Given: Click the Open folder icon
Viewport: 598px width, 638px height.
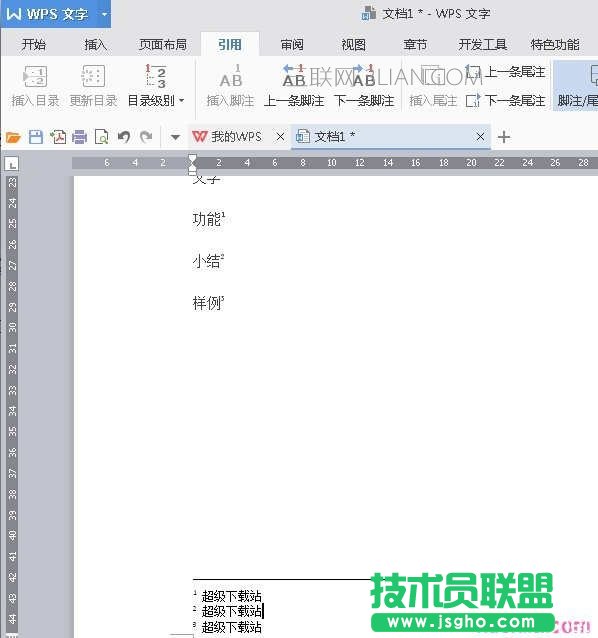Looking at the screenshot, I should point(13,137).
